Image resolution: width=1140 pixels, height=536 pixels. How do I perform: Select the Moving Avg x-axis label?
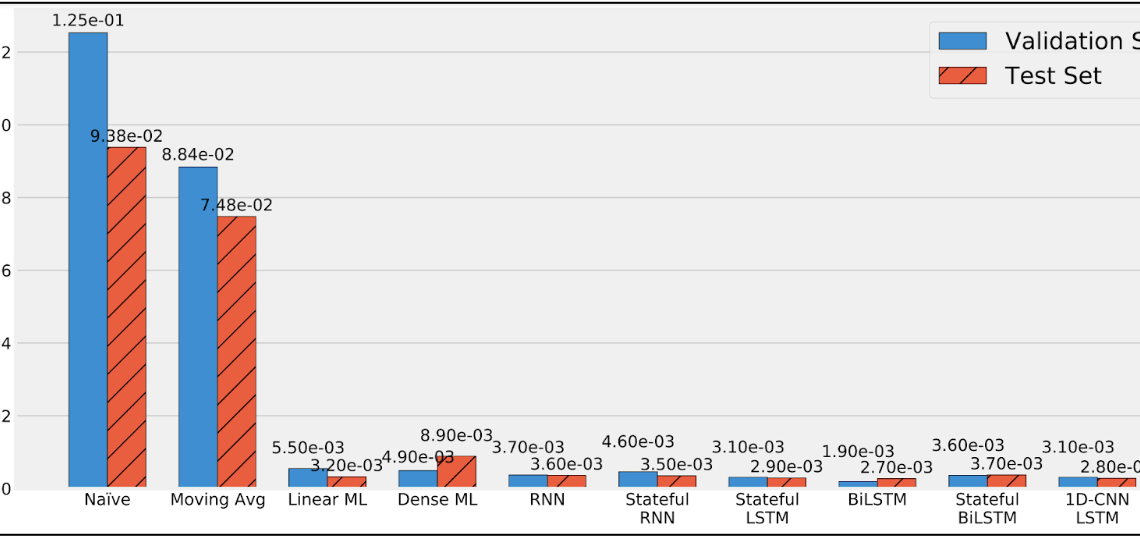click(x=218, y=499)
